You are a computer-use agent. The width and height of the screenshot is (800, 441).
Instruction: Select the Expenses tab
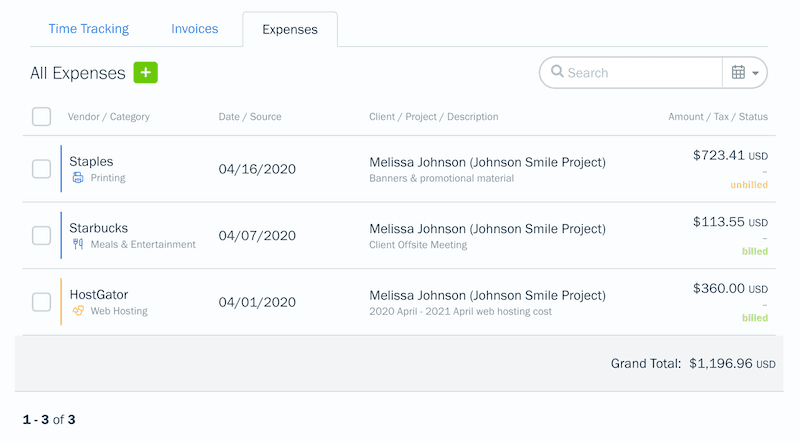[290, 30]
